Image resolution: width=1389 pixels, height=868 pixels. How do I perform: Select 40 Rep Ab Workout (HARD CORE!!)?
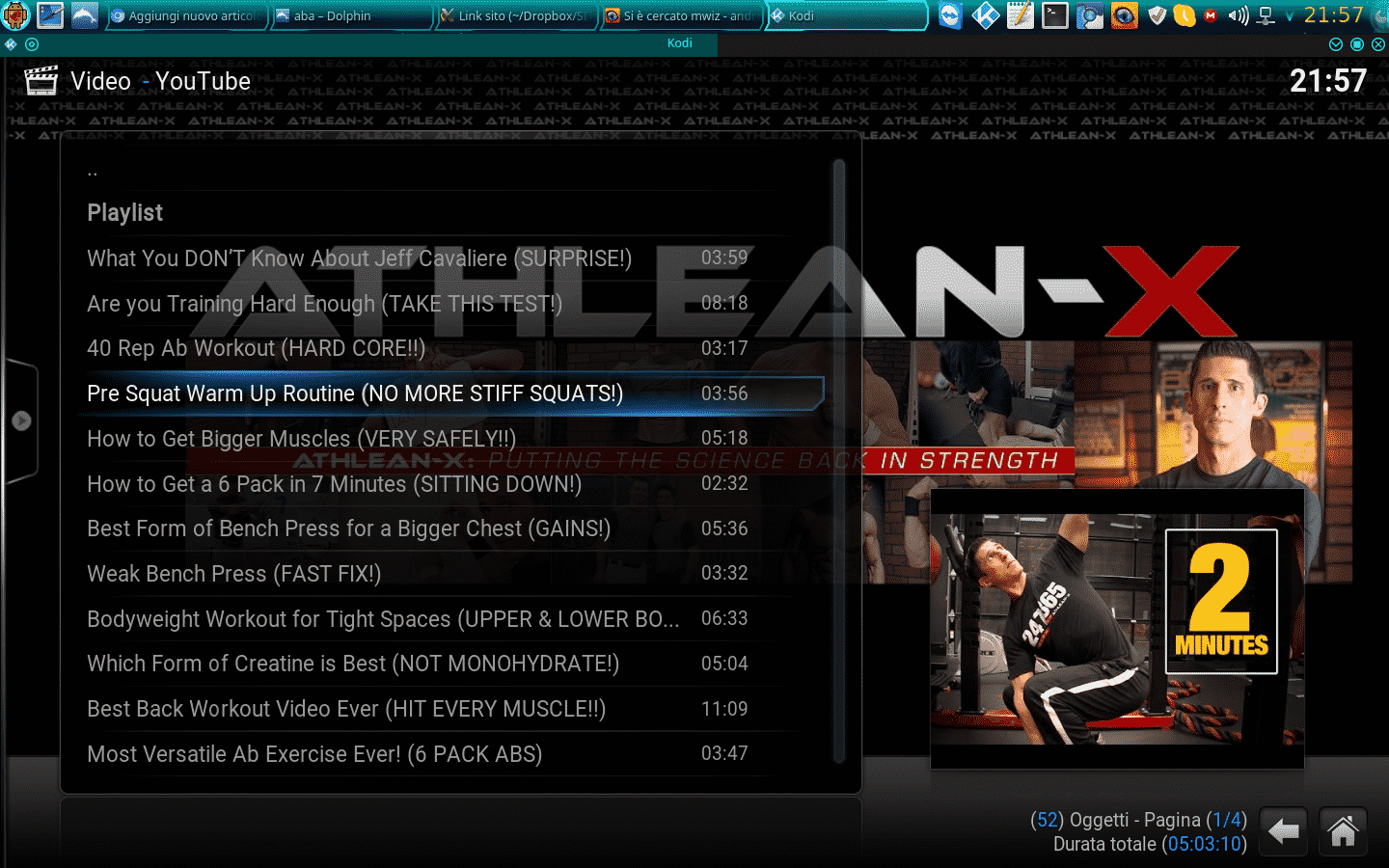[x=444, y=348]
